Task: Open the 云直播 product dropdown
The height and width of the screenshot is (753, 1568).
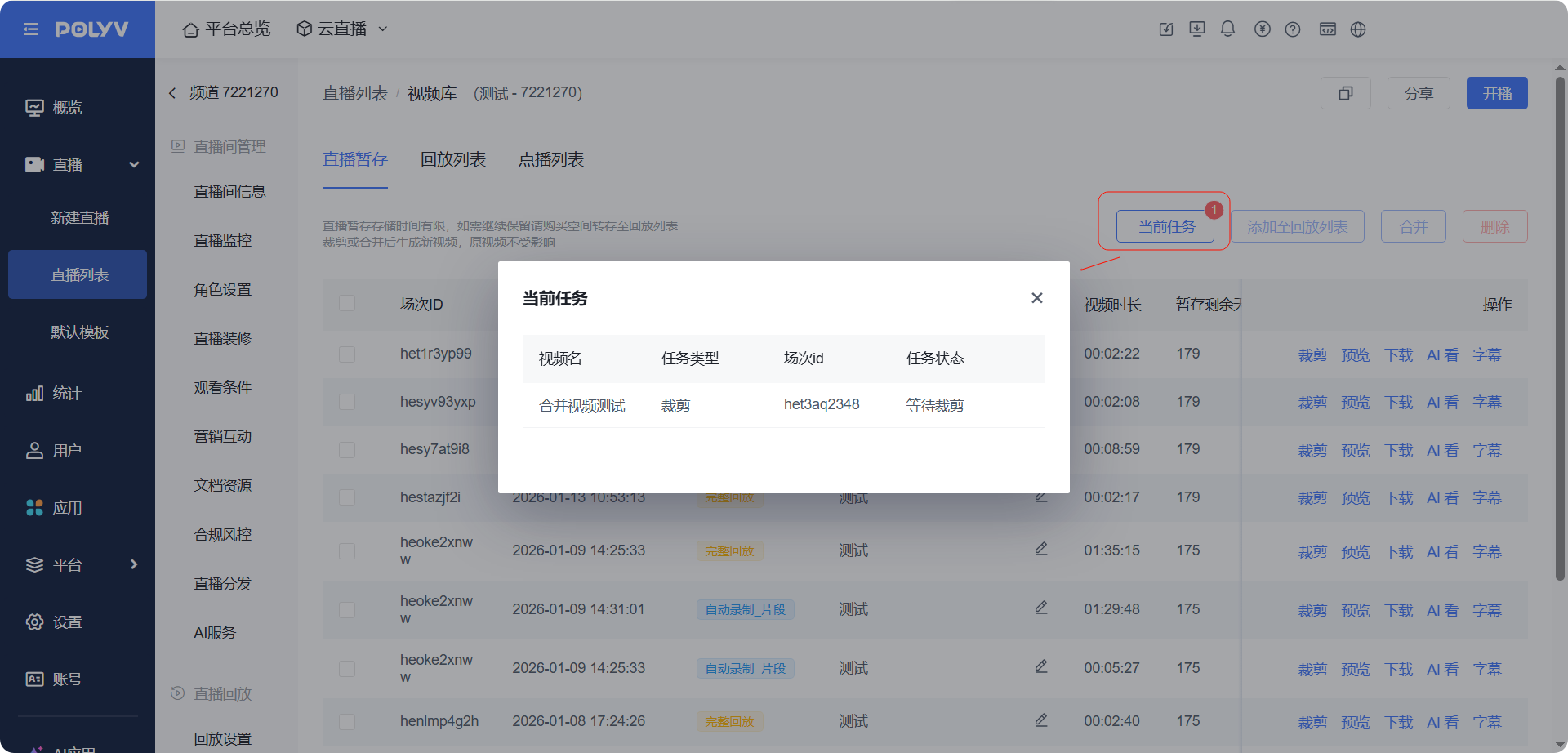Action: tap(342, 29)
